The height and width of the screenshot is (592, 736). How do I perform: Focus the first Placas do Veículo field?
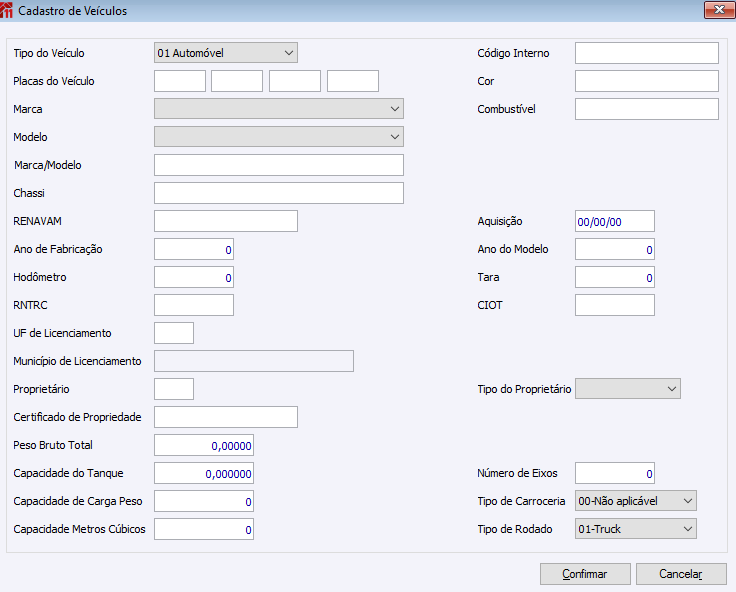click(180, 81)
